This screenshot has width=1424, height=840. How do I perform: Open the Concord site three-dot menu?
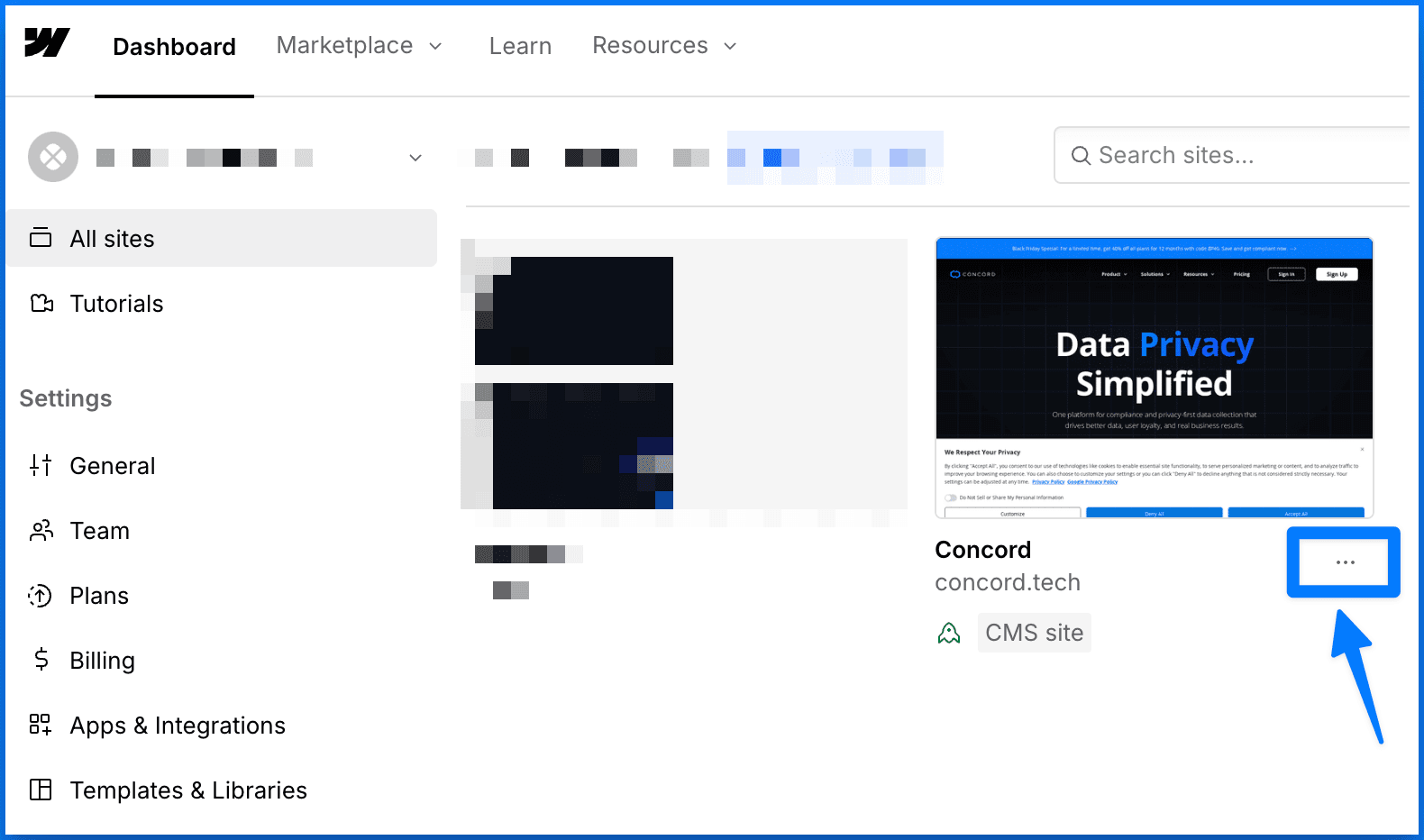tap(1345, 562)
